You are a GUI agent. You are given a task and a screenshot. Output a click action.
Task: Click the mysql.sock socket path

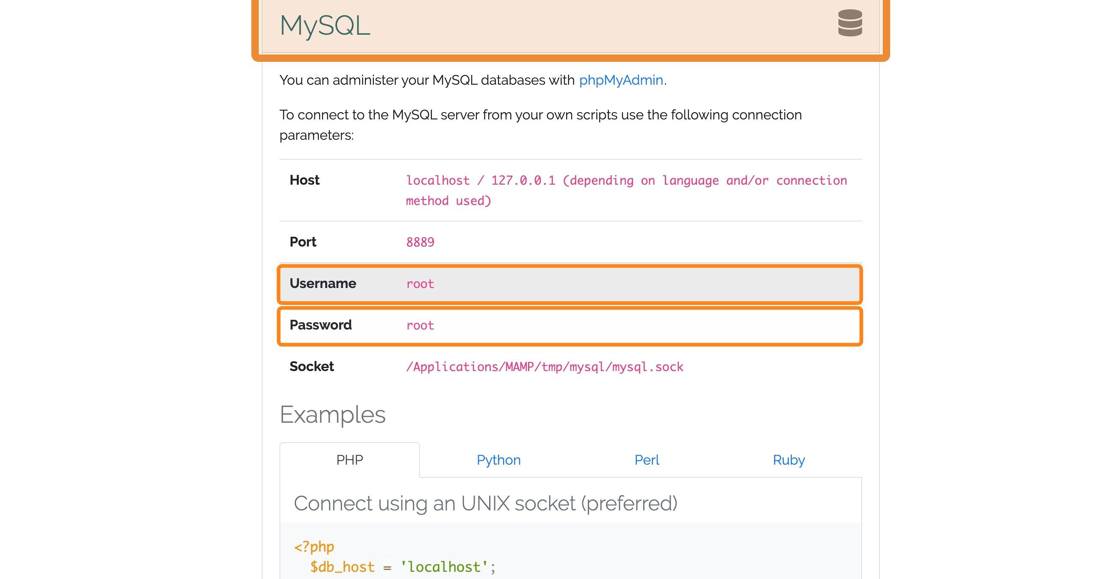(544, 367)
